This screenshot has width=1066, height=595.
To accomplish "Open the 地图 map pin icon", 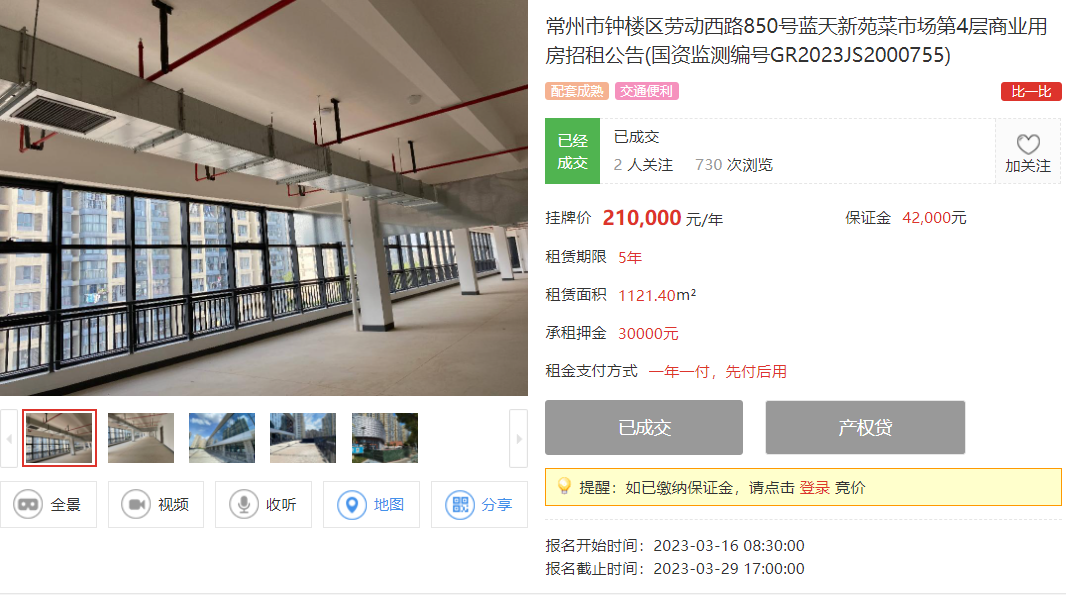I will 352,505.
